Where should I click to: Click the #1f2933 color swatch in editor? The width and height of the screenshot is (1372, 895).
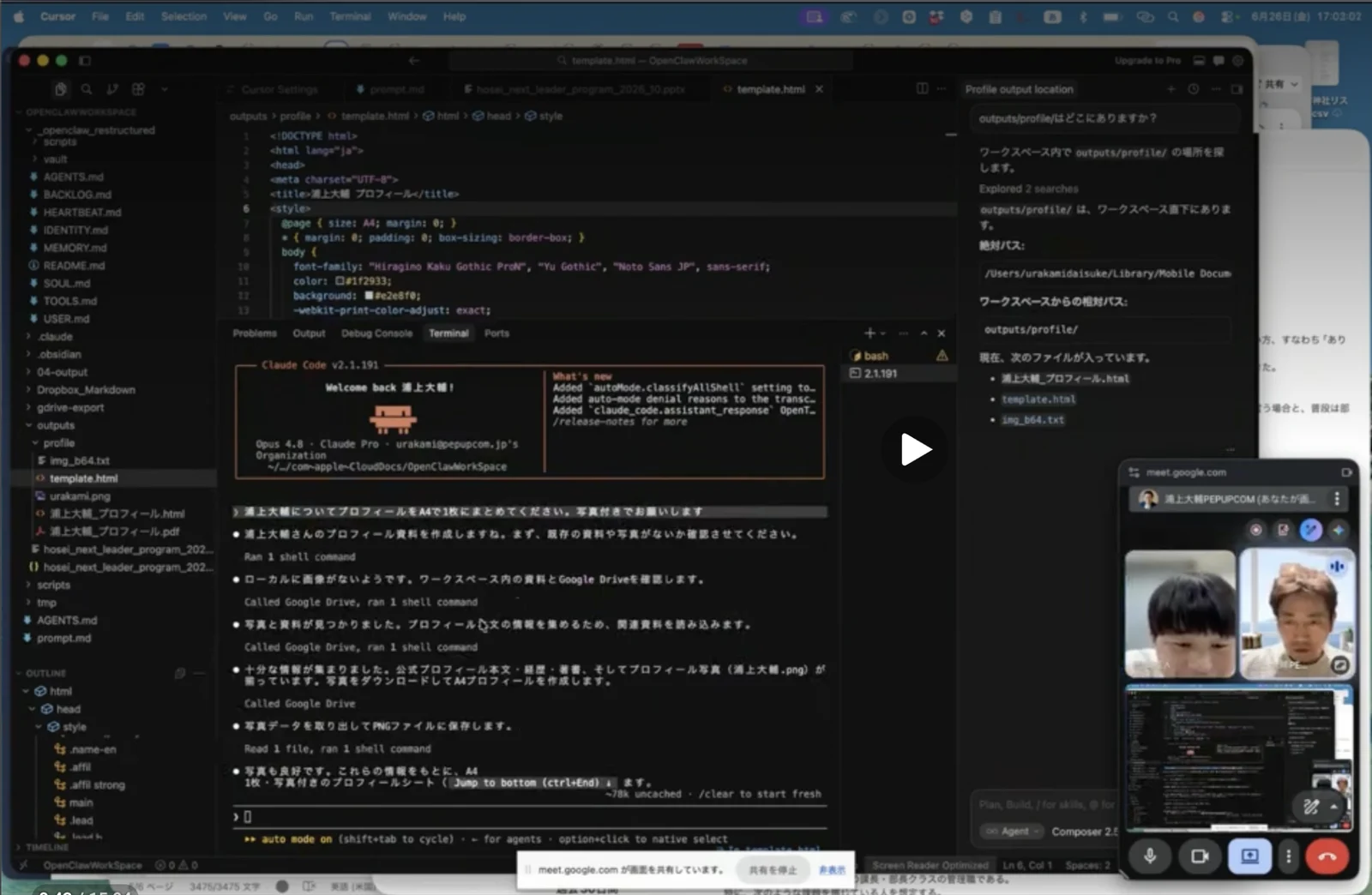(x=340, y=281)
